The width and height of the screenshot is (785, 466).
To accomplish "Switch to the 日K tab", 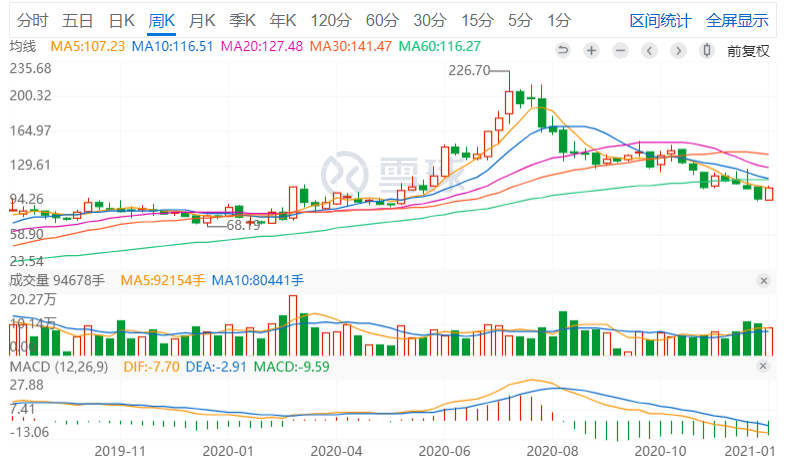I will [x=122, y=21].
